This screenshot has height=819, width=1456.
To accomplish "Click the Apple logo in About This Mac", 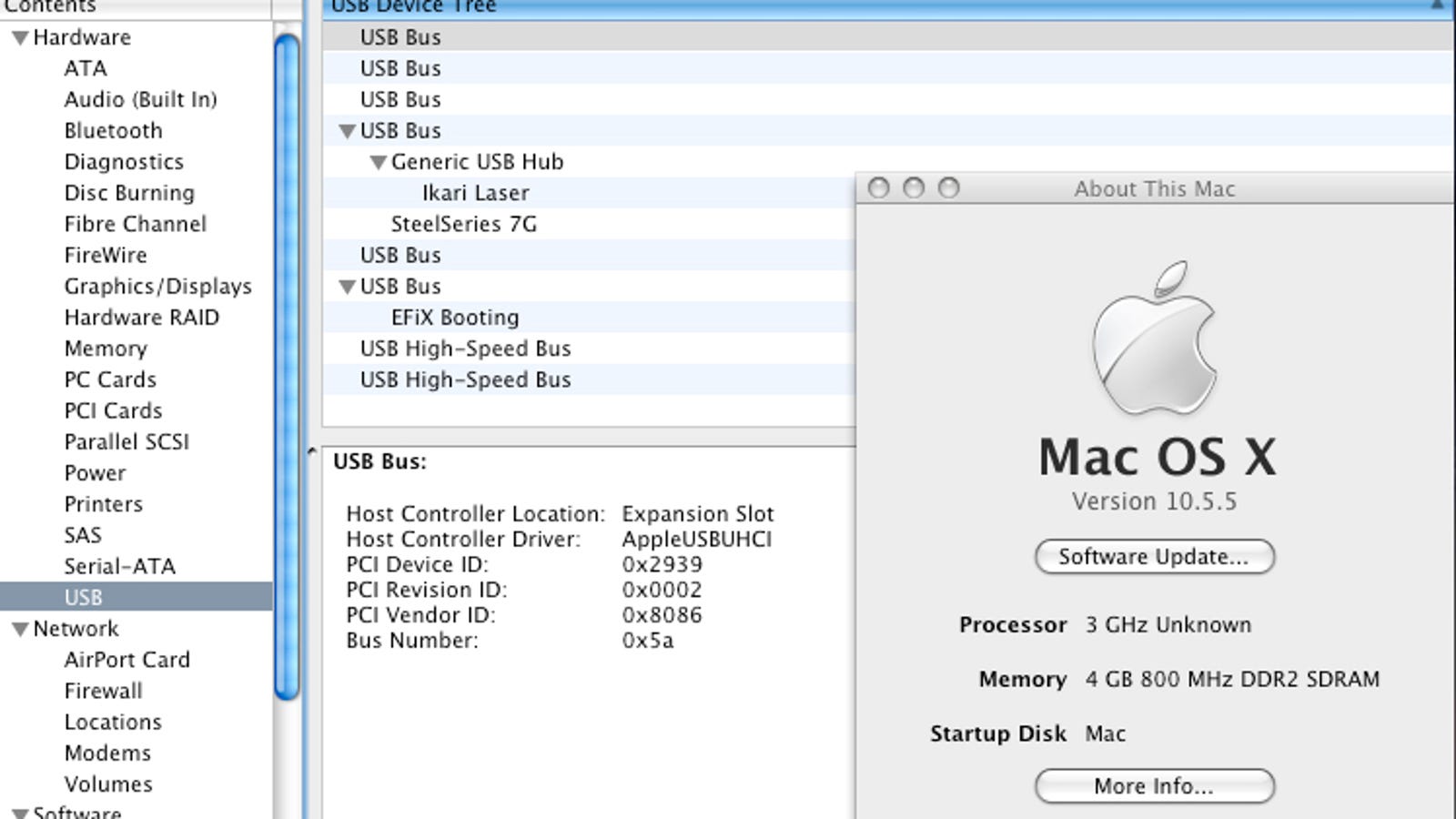I will (1155, 339).
